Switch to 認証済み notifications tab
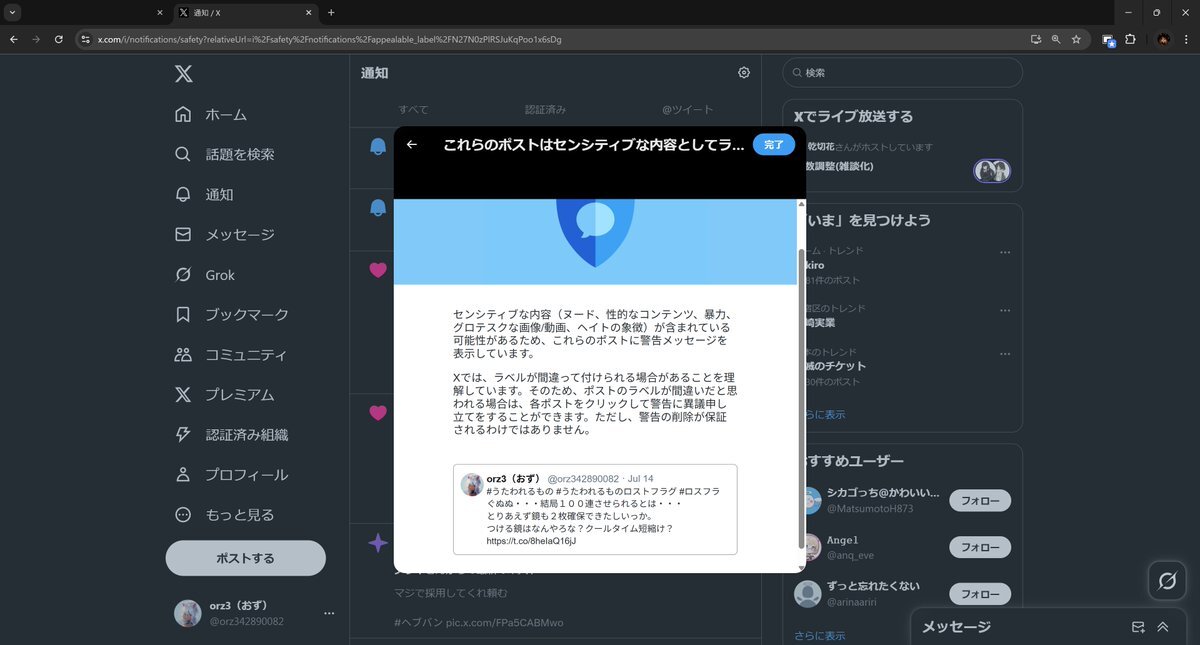1200x645 pixels. [546, 110]
